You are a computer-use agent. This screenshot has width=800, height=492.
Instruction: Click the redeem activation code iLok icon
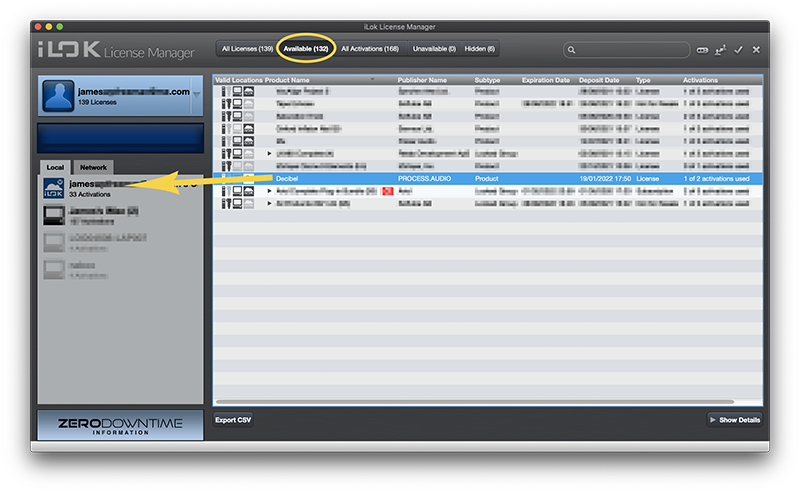(x=702, y=50)
